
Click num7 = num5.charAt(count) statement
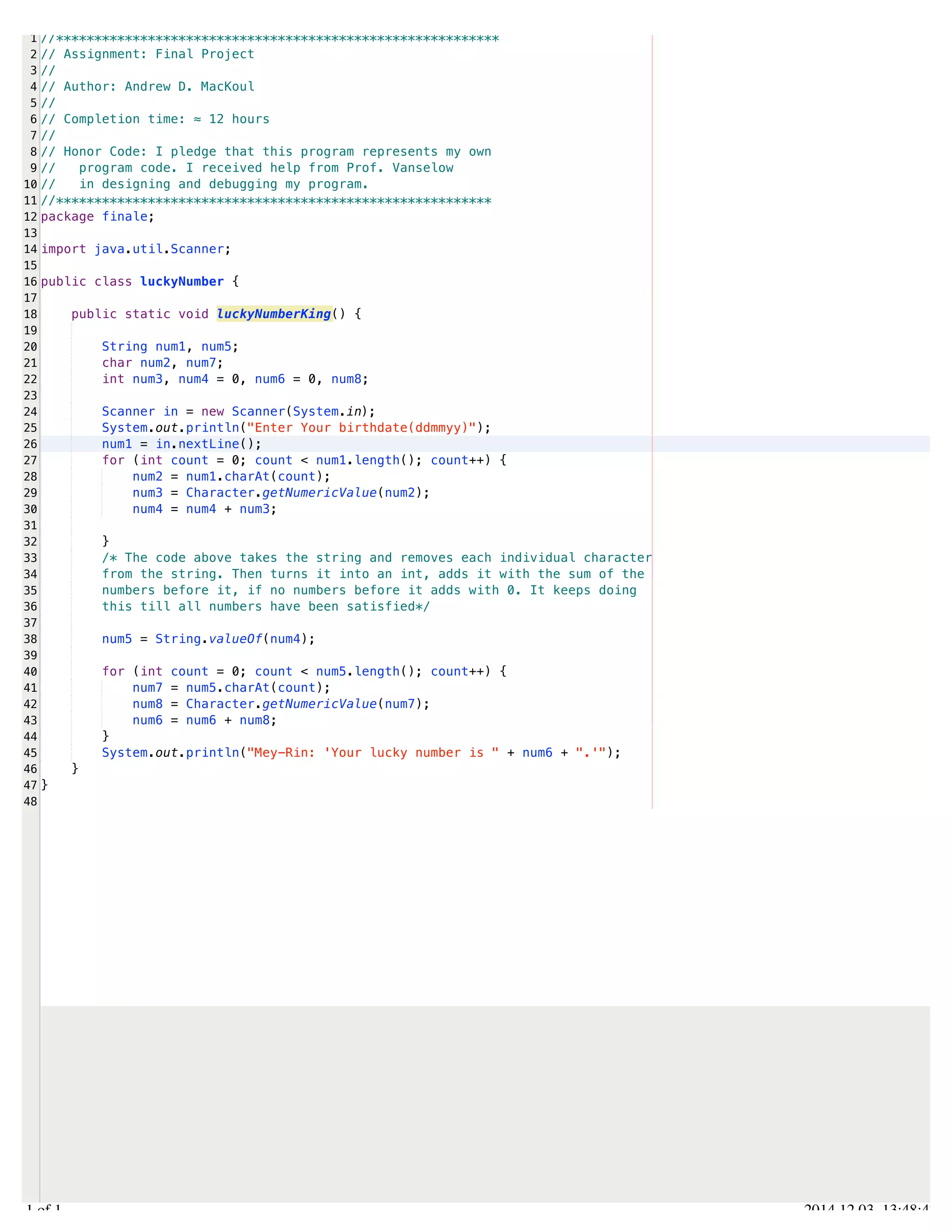[x=232, y=688]
